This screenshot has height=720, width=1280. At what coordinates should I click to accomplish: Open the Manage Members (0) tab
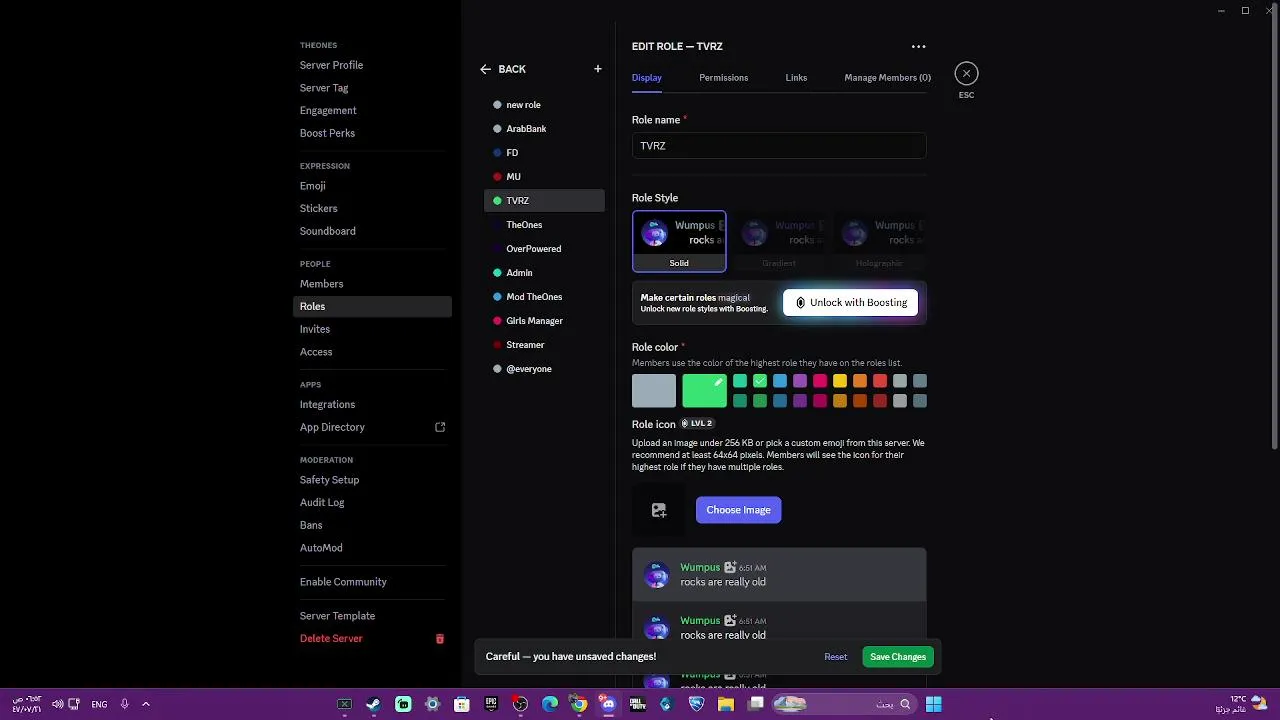(887, 78)
